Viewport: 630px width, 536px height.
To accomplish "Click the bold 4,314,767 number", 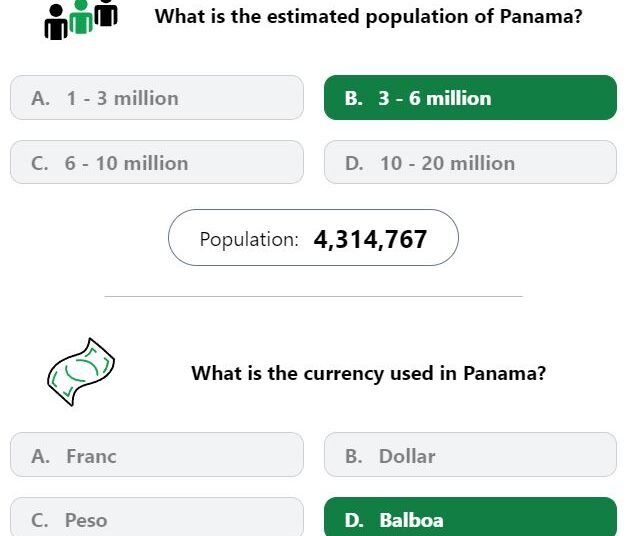I will coord(370,239).
